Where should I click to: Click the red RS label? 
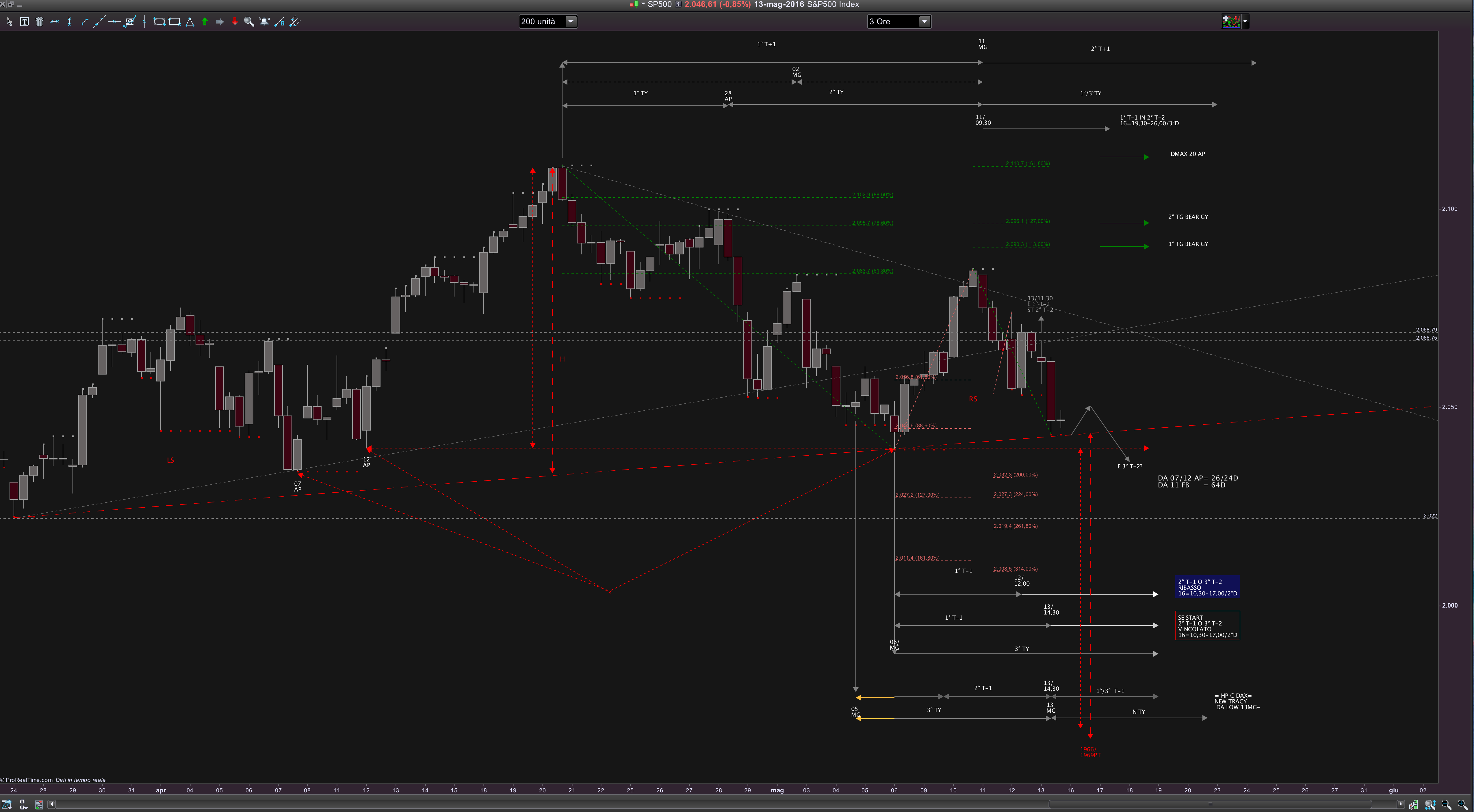click(x=973, y=399)
